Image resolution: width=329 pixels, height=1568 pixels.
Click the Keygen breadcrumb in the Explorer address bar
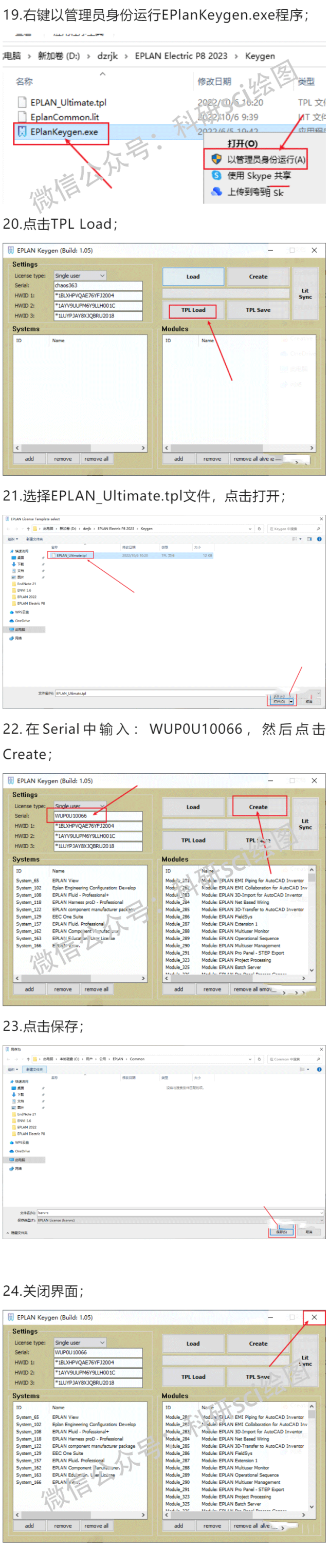point(260,56)
